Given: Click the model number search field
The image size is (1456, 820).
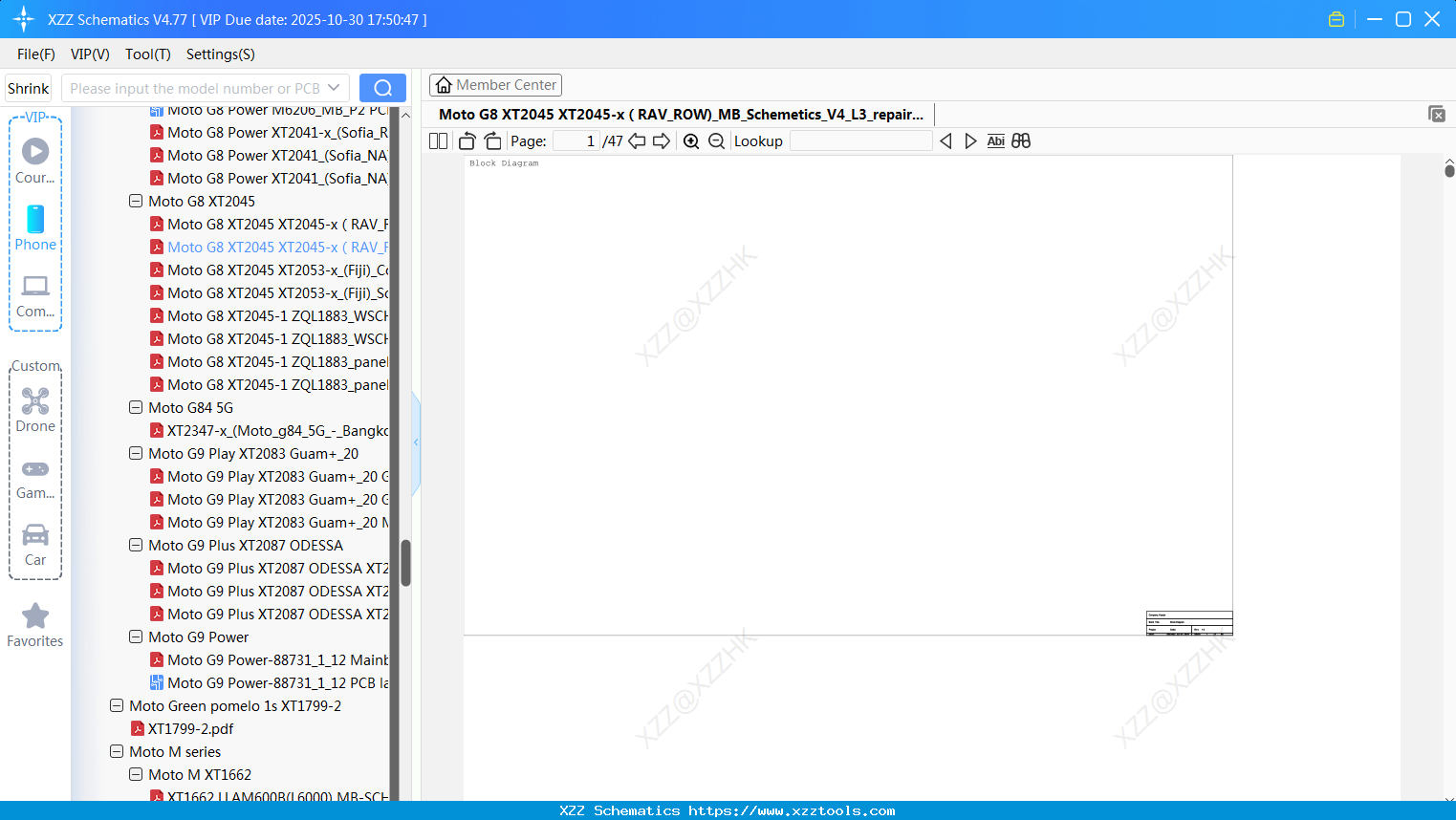Looking at the screenshot, I should (194, 88).
